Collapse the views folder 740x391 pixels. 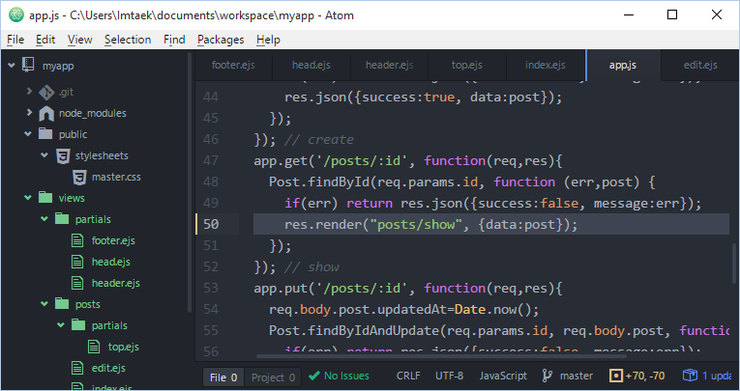click(28, 198)
